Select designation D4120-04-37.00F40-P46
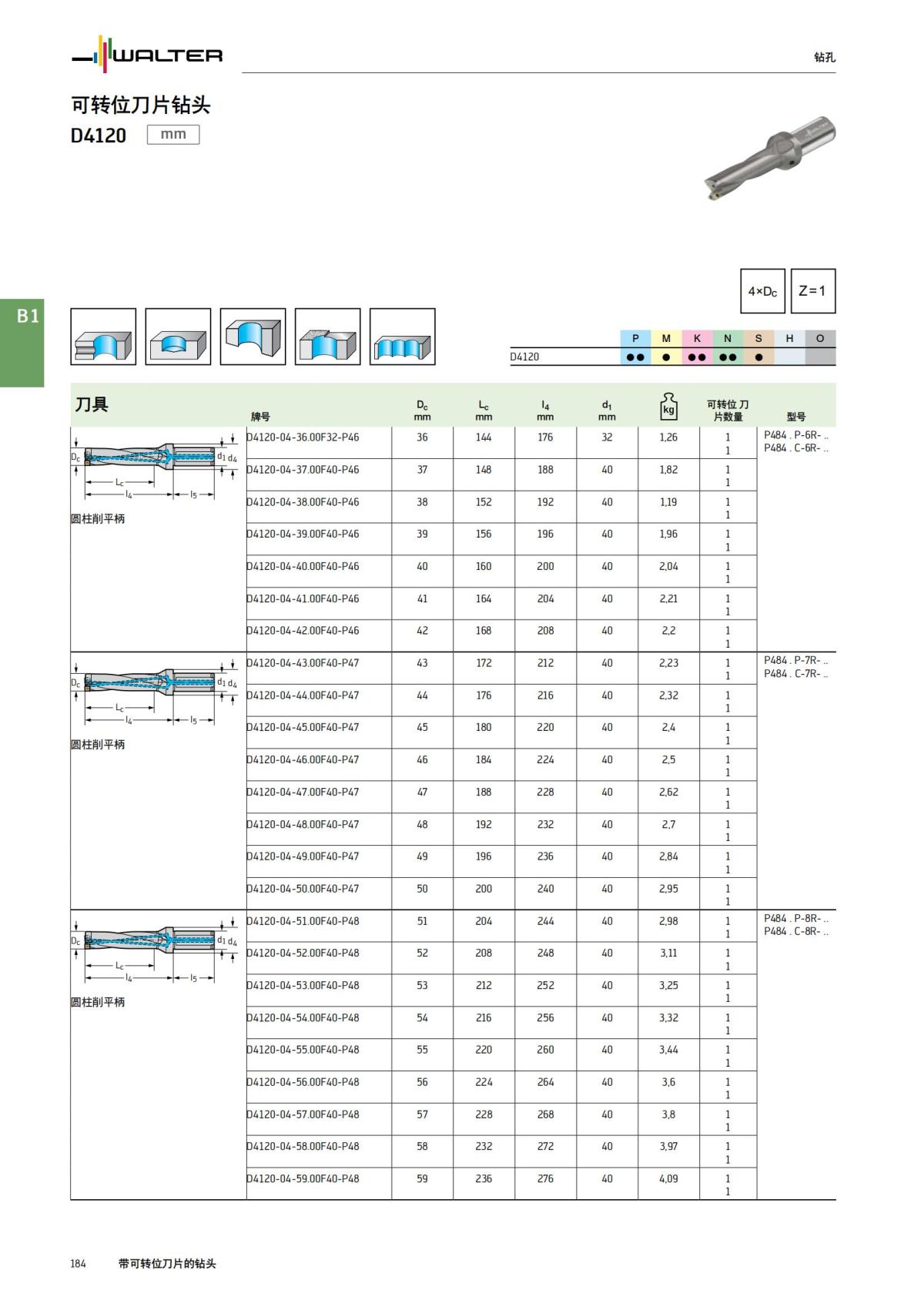This screenshot has width=924, height=1307. (303, 470)
